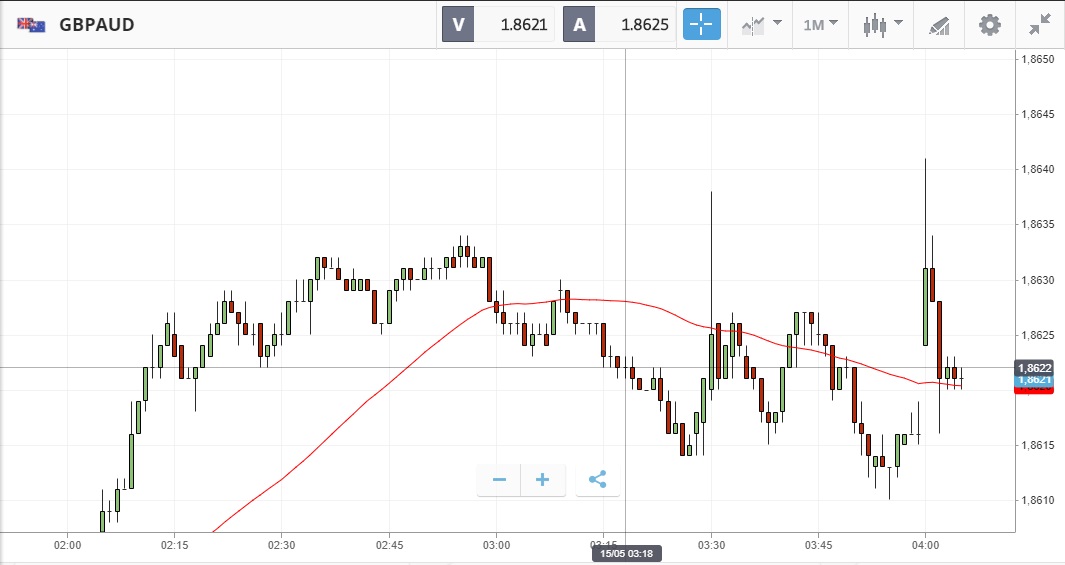Click the 1,8622 price label on axis

1034,368
